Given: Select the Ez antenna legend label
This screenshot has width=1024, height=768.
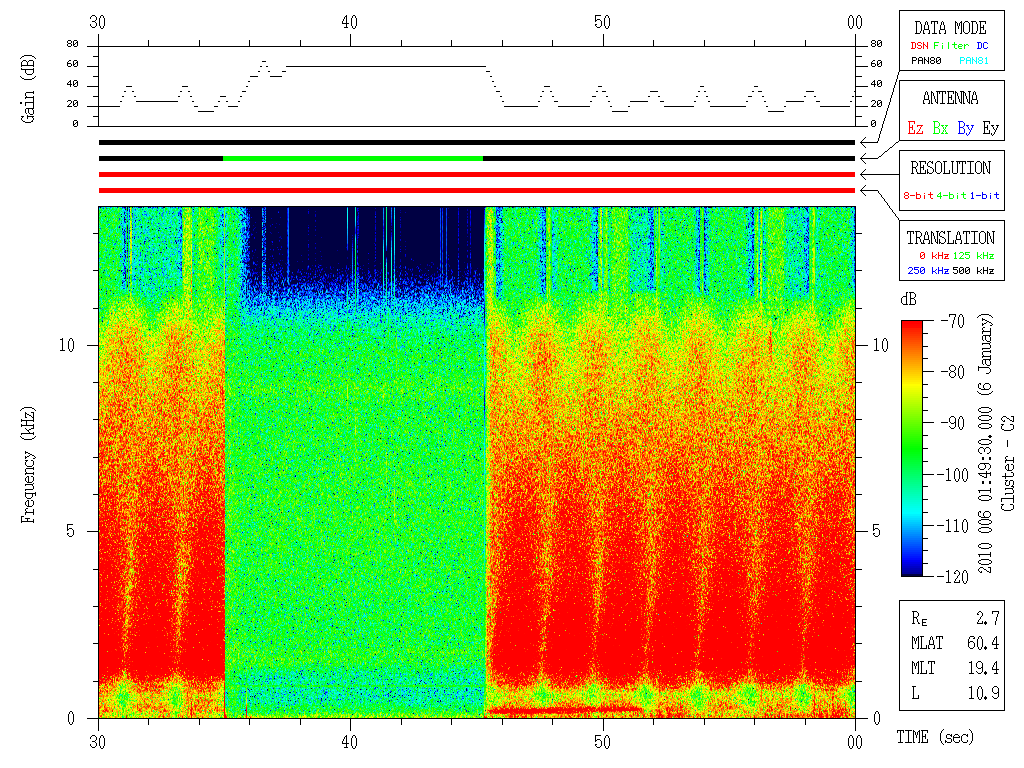Looking at the screenshot, I should [916, 129].
